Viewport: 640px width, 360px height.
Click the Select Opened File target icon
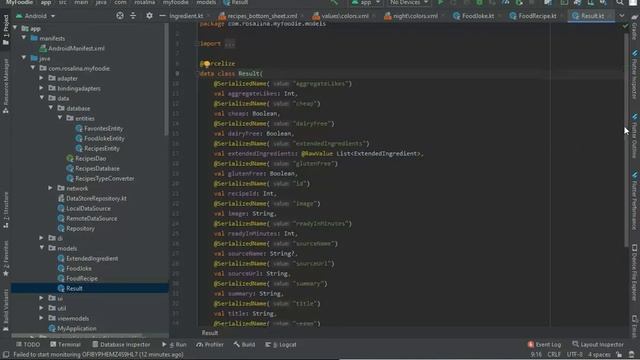tap(120, 16)
